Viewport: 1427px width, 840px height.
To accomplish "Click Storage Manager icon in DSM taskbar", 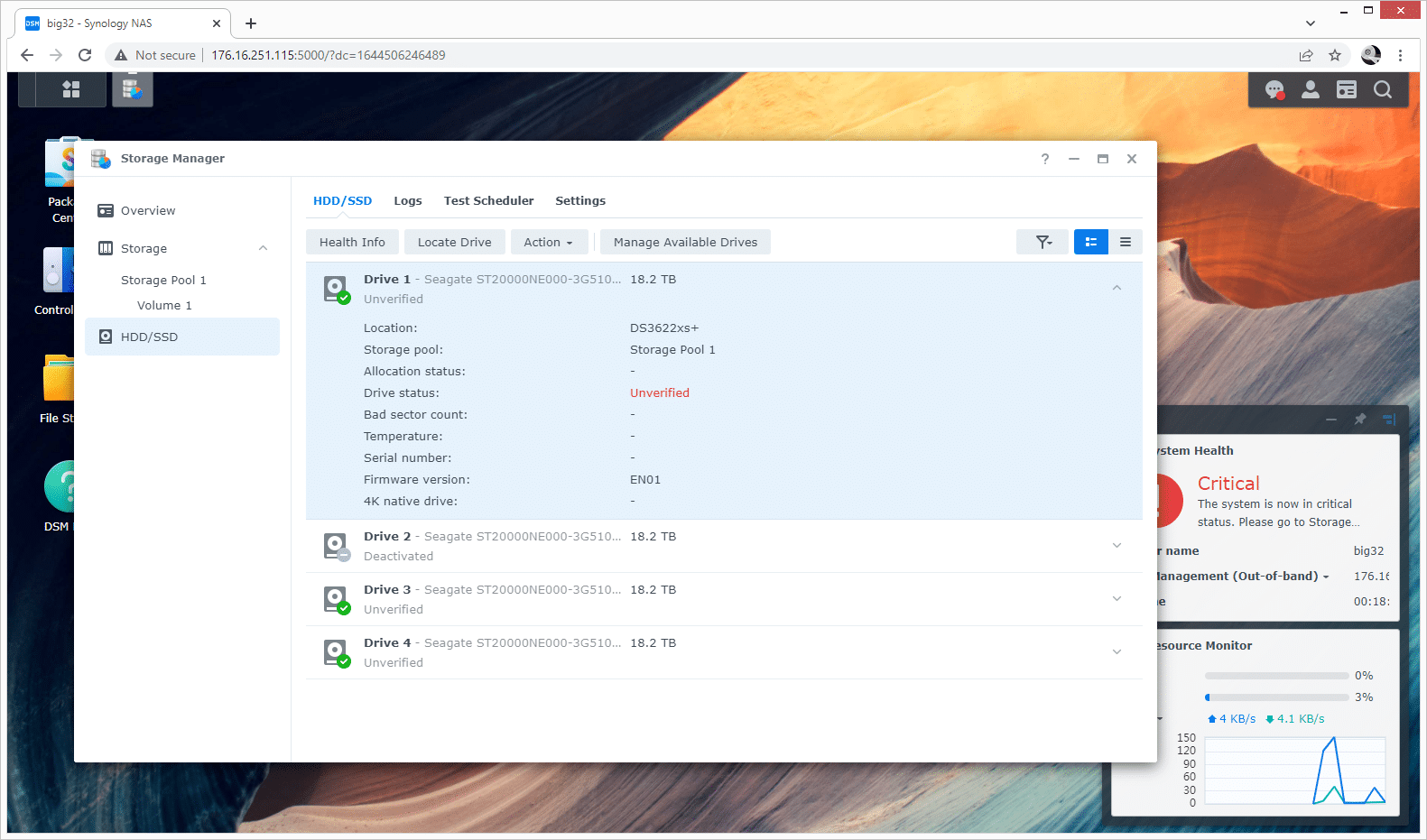I will click(x=133, y=89).
